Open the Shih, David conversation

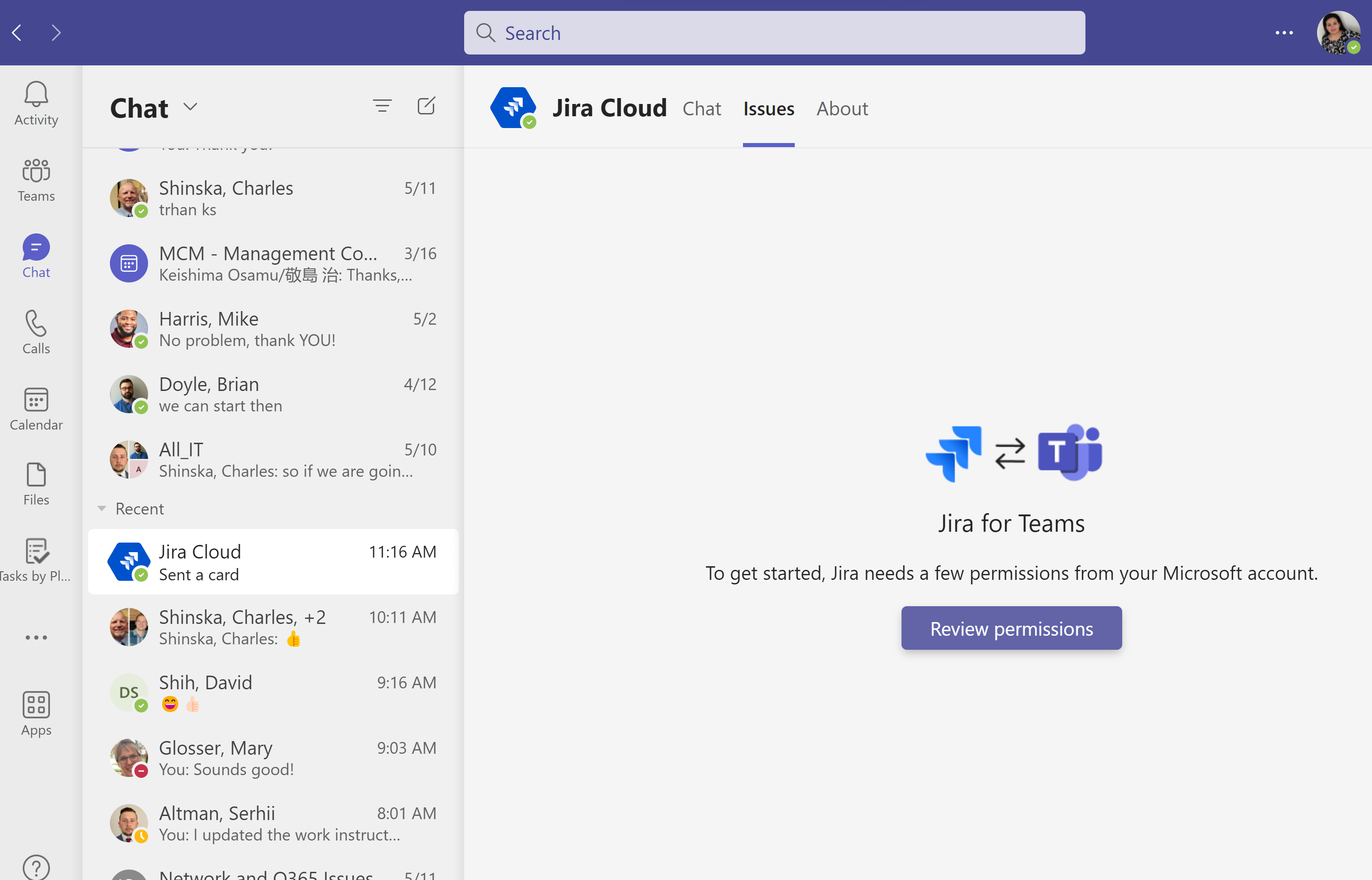point(273,692)
